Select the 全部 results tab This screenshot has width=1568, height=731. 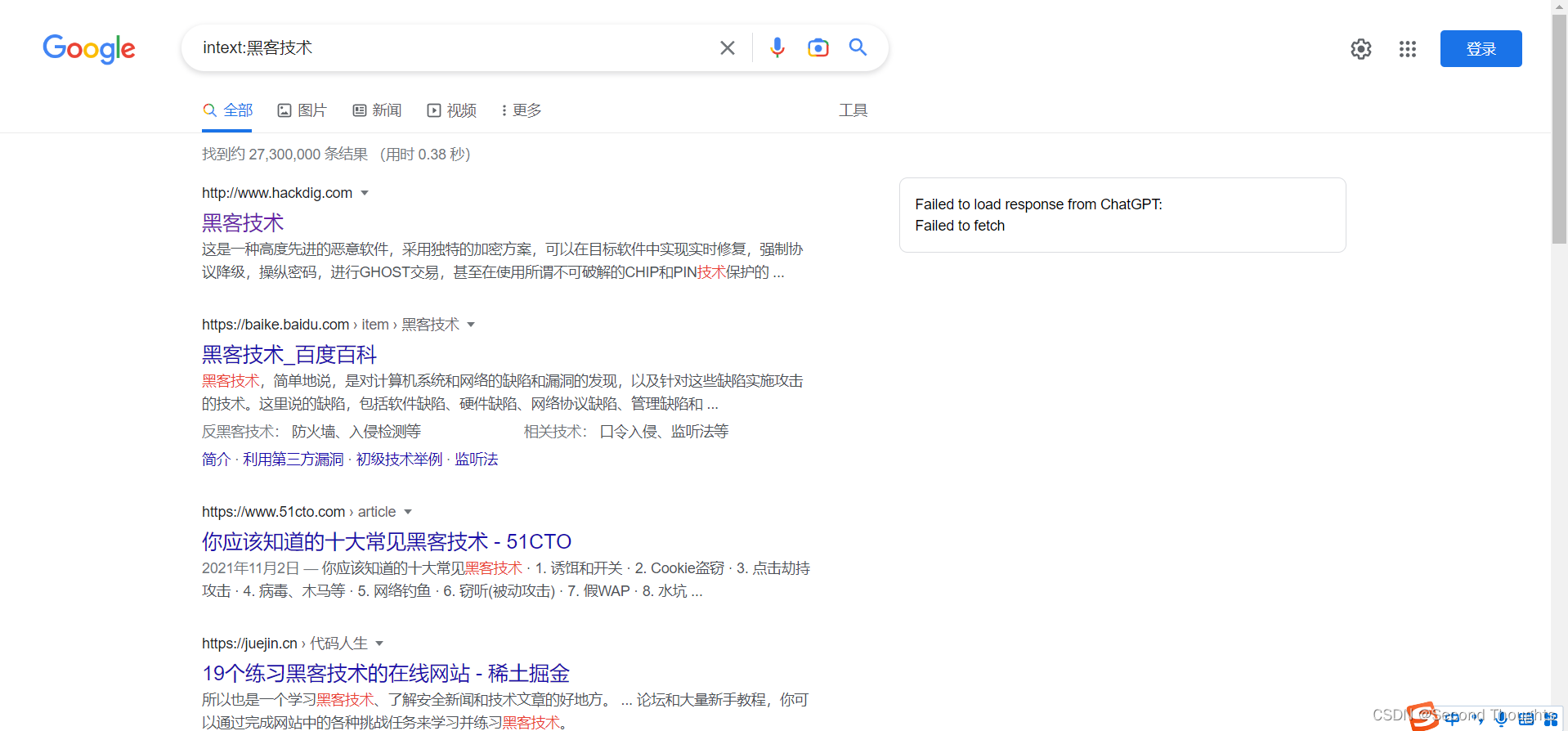tap(228, 110)
